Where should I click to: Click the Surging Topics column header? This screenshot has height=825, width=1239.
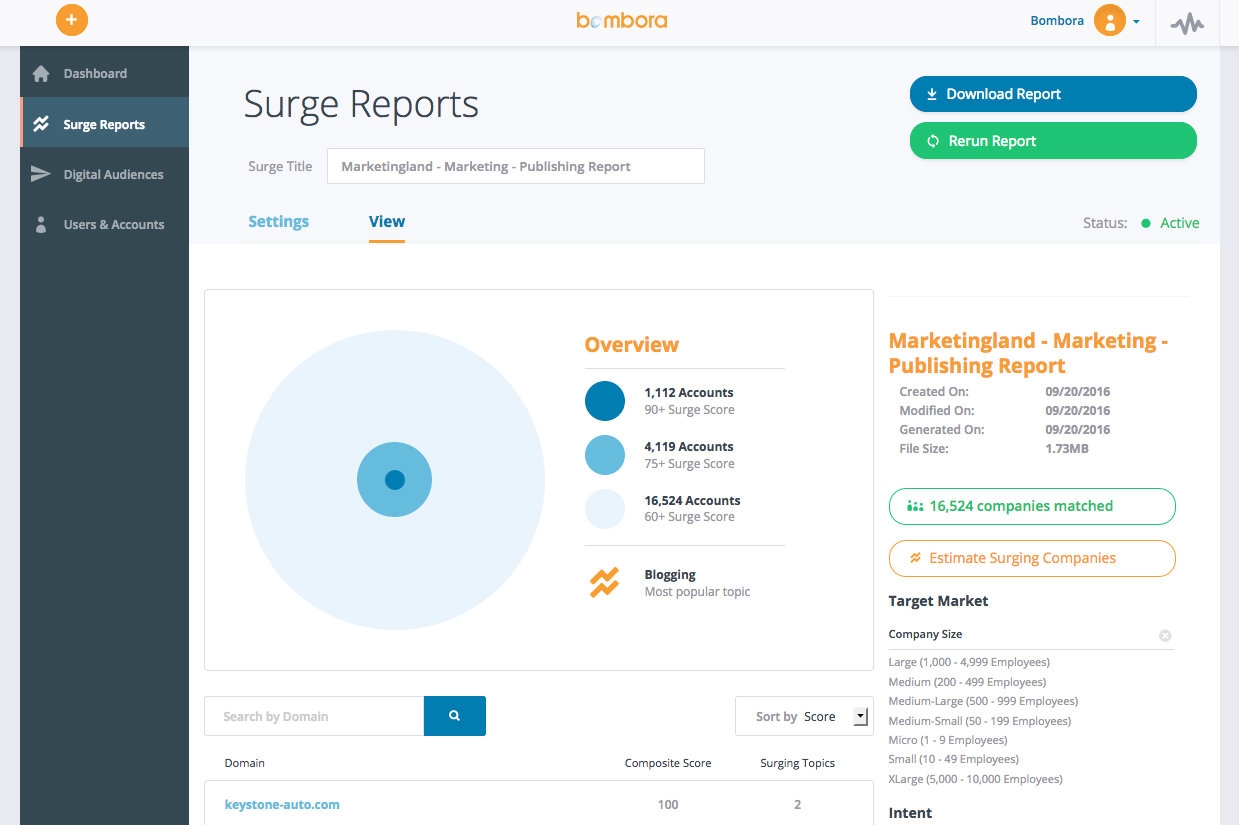pos(798,763)
